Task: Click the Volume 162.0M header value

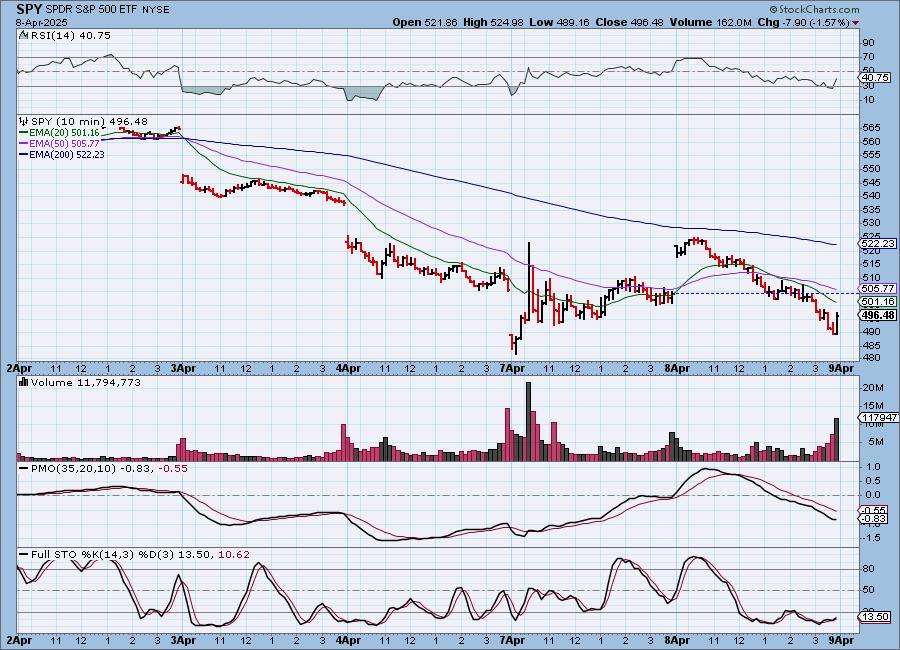Action: (710, 22)
